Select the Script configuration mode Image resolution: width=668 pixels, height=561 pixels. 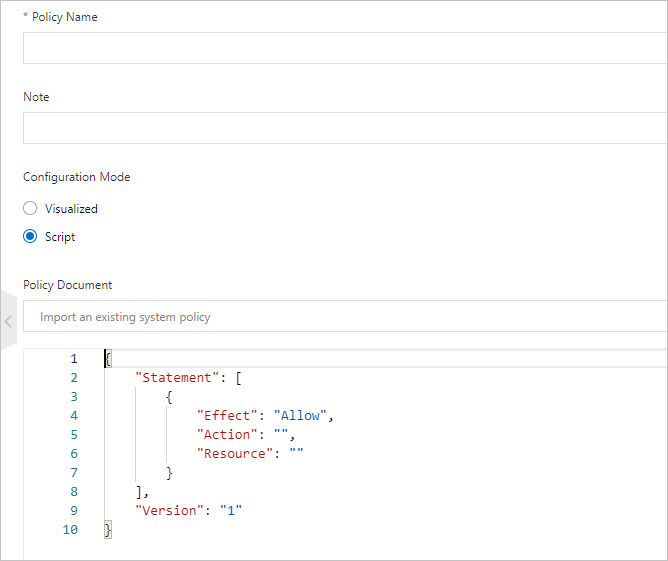(x=30, y=236)
